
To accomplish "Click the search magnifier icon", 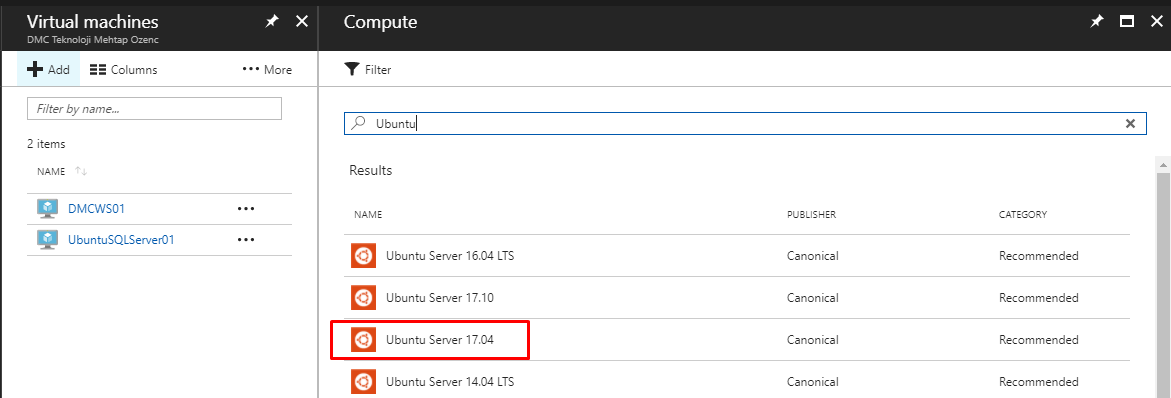I will [x=359, y=123].
